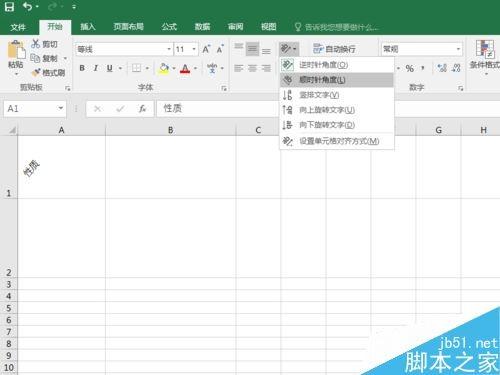Open the 复制 dropdown arrow
500x375 pixels.
(x=65, y=58)
